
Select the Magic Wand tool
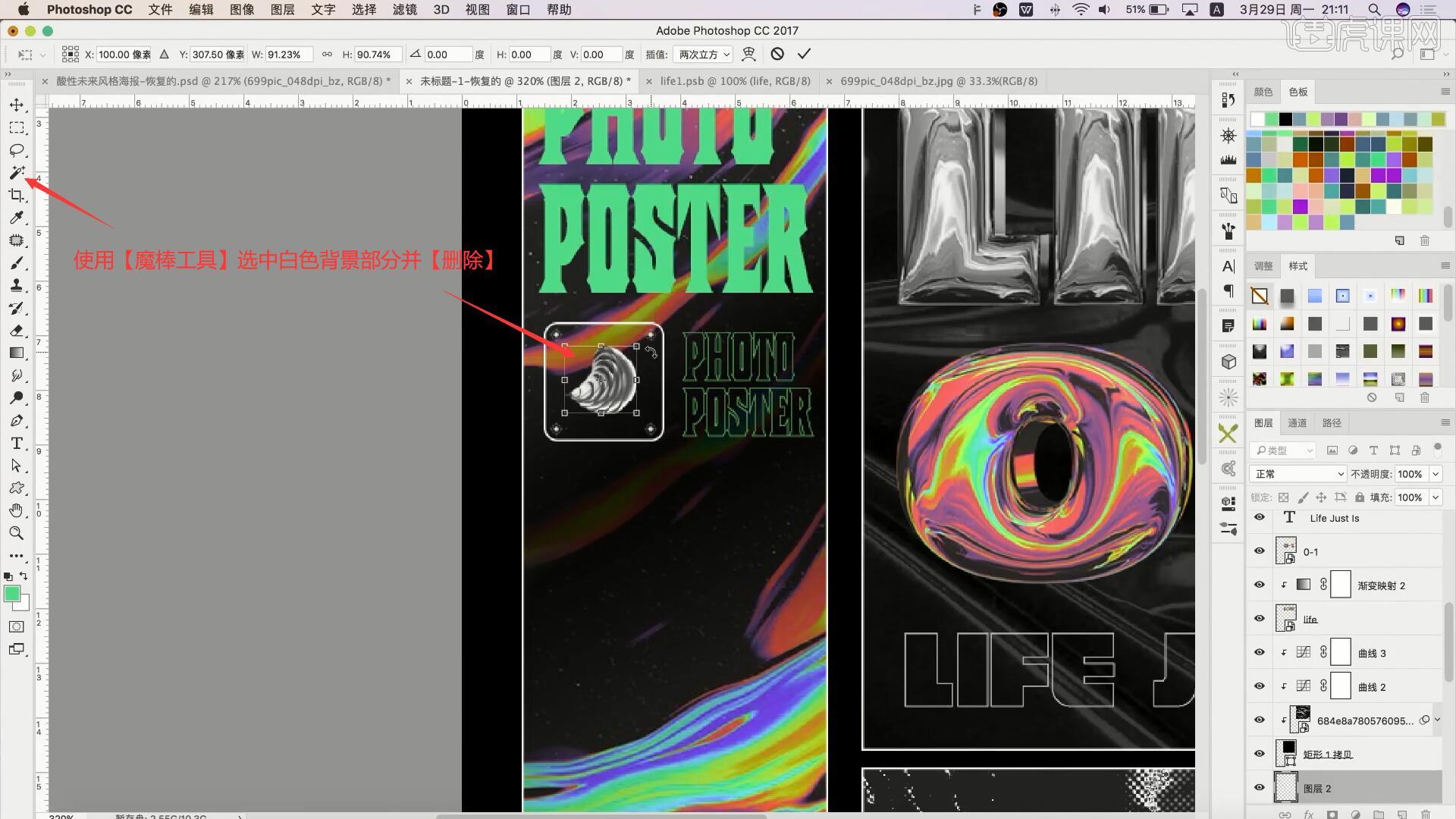[17, 173]
